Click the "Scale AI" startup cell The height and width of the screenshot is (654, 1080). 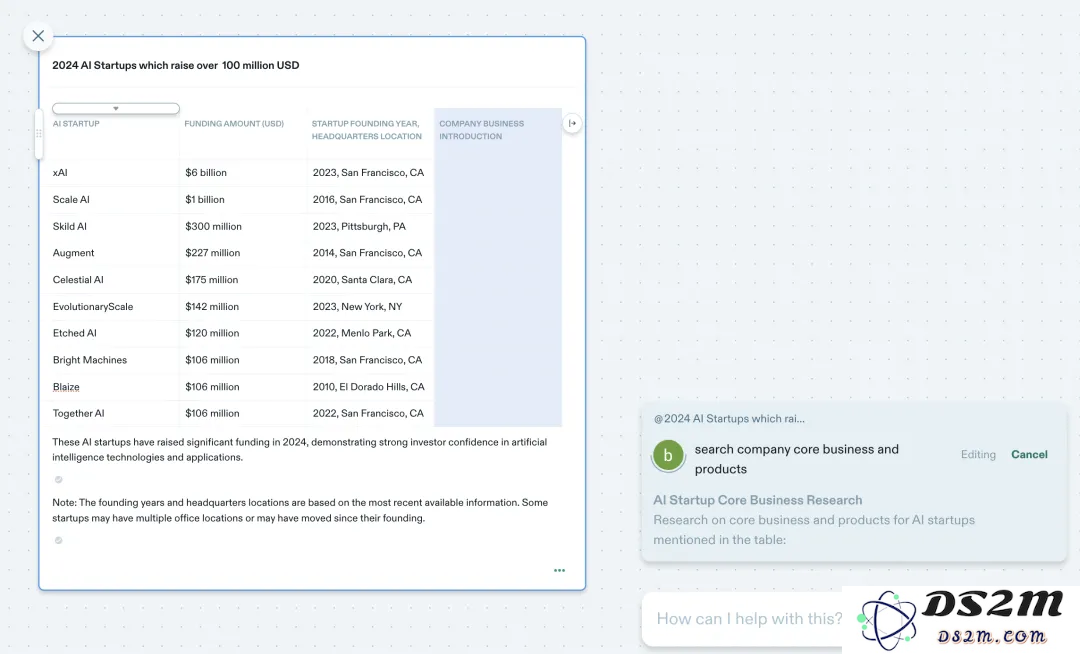(x=71, y=200)
